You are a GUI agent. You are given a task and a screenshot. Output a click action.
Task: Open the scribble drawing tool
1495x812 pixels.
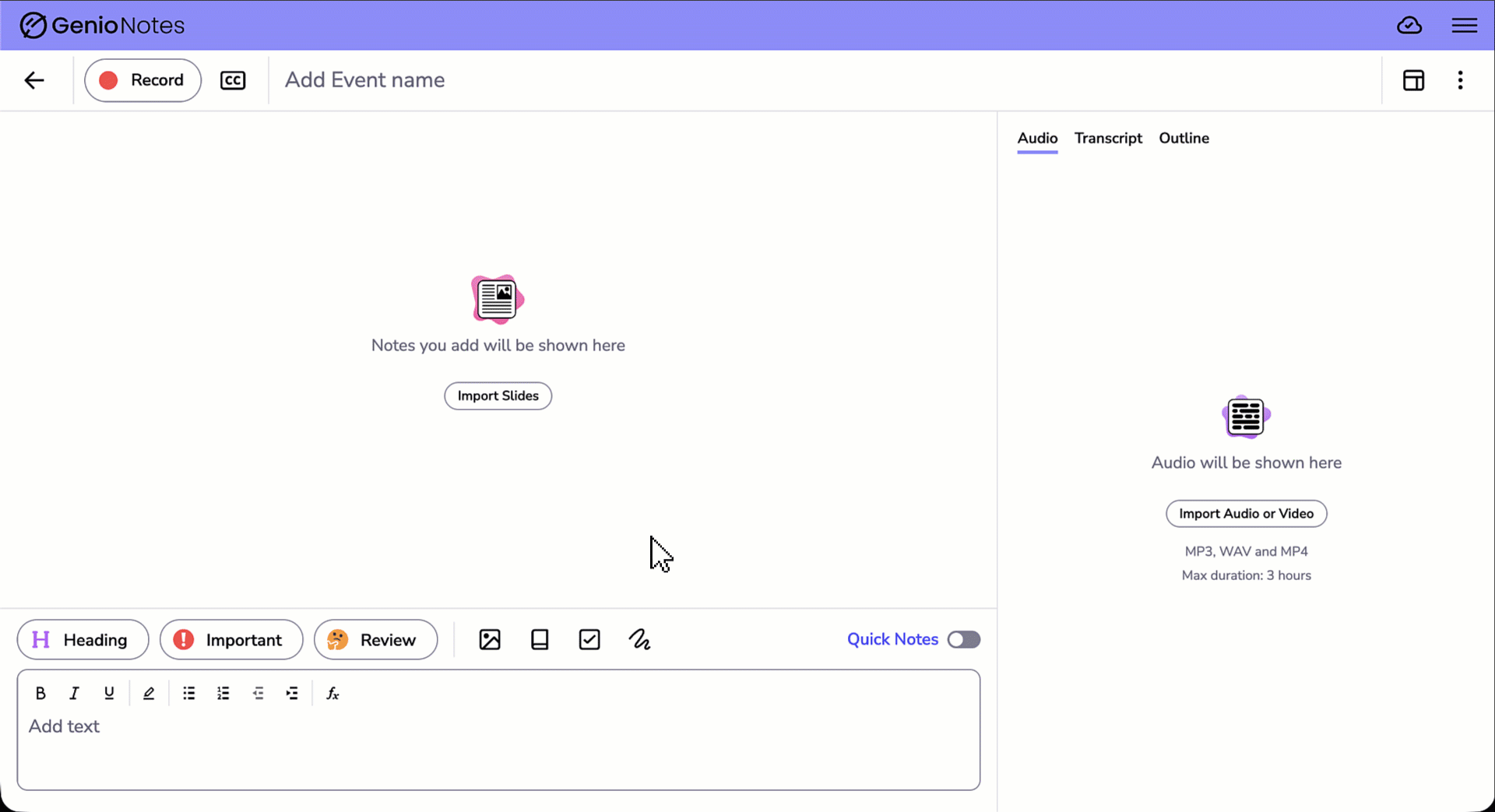639,640
